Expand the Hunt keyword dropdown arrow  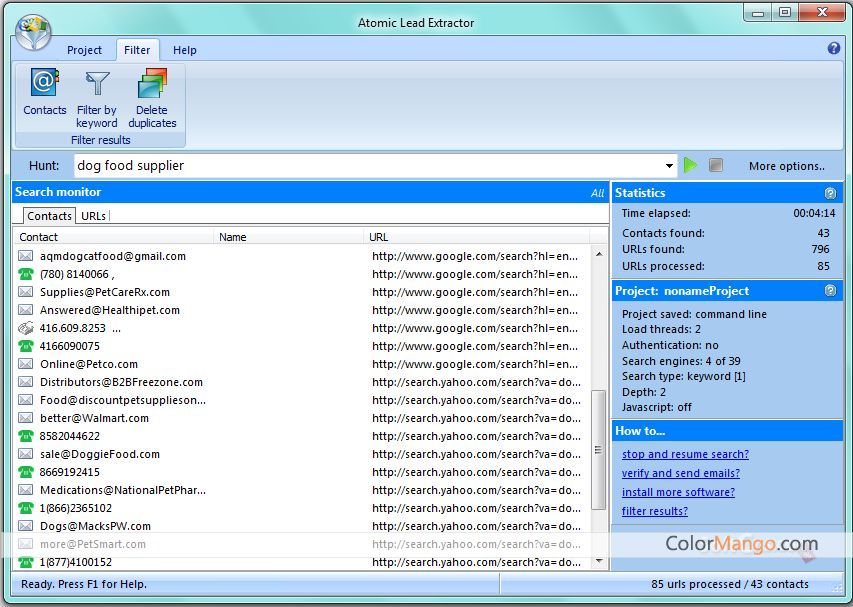[669, 166]
